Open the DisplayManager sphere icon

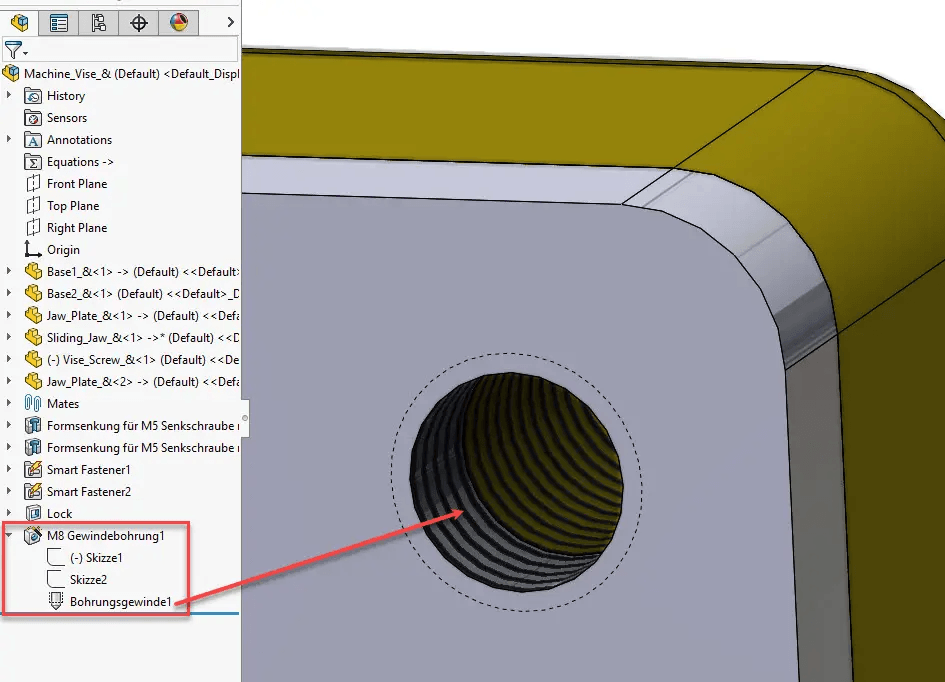(177, 22)
